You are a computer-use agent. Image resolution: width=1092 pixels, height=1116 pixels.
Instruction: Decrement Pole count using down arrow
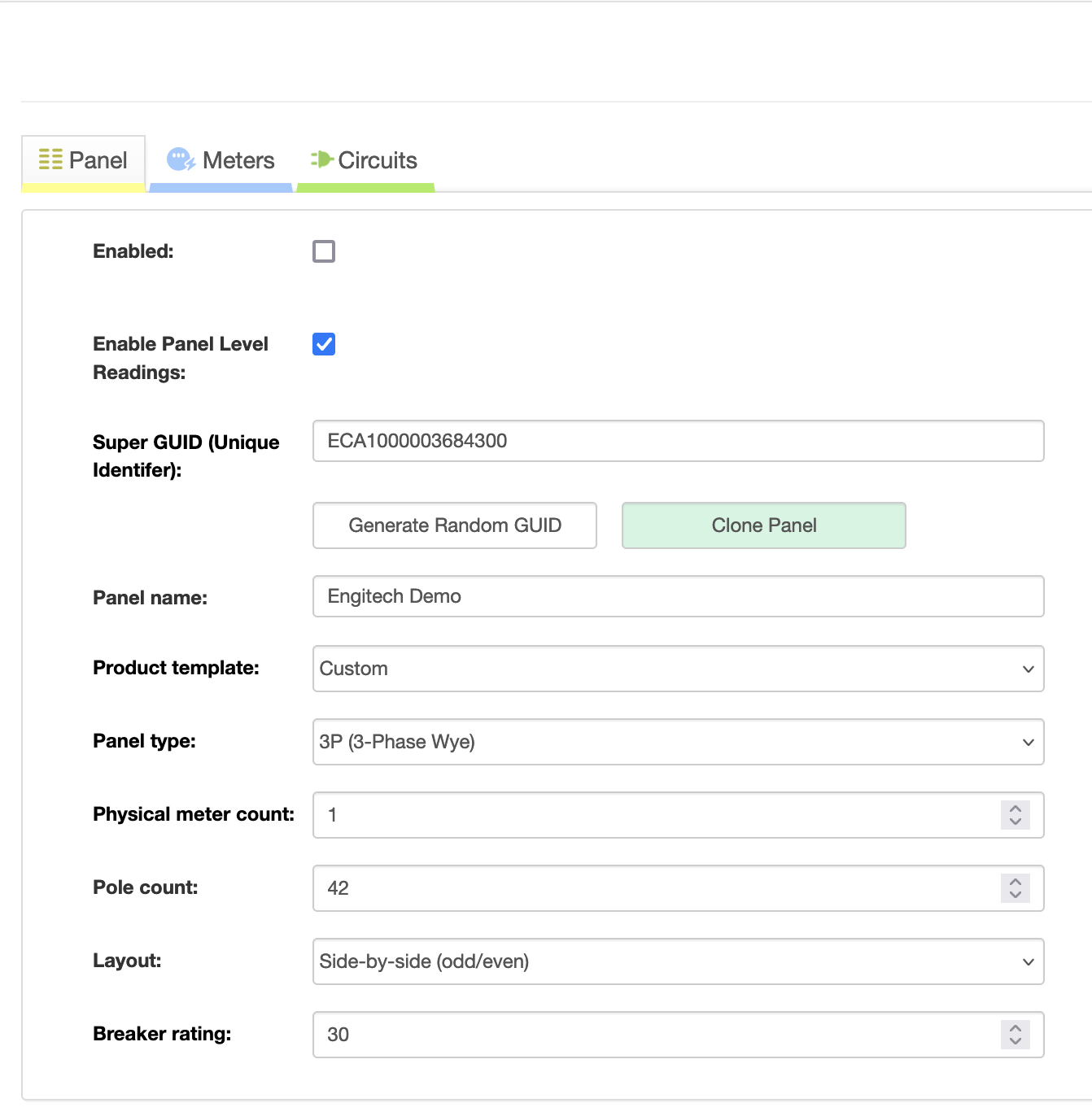[x=1015, y=895]
